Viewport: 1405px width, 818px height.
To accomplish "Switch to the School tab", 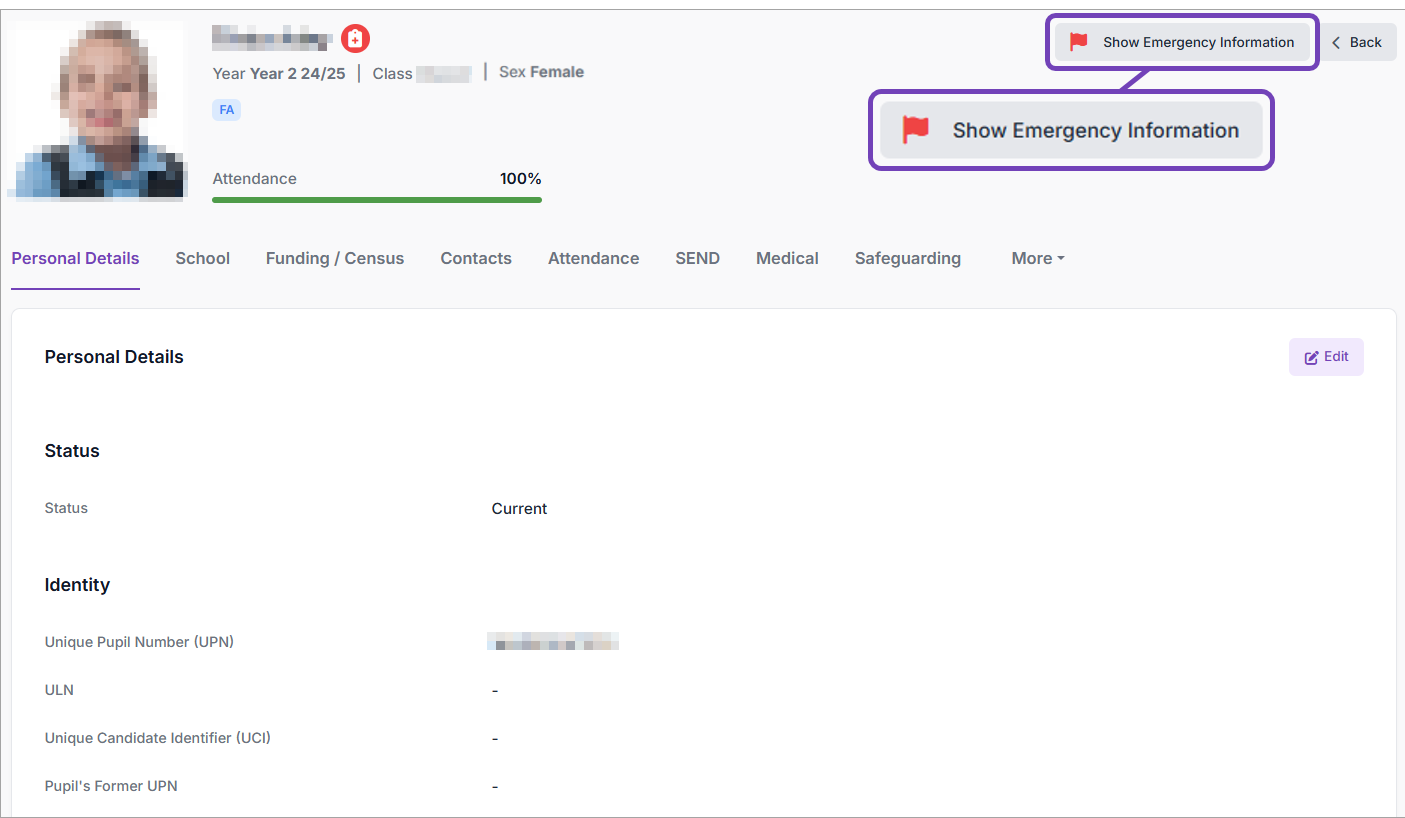I will pos(202,258).
